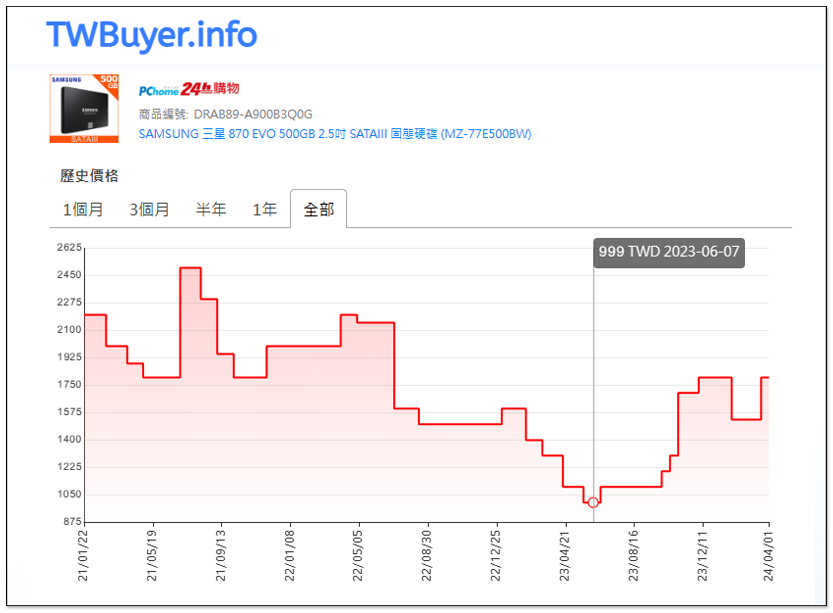The height and width of the screenshot is (613, 833).
Task: Click the 歷史價格 section heading
Action: pyautogui.click(x=89, y=176)
